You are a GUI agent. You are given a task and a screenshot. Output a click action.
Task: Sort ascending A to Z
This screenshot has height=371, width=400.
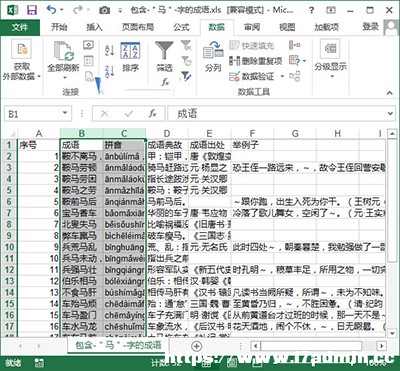(110, 50)
